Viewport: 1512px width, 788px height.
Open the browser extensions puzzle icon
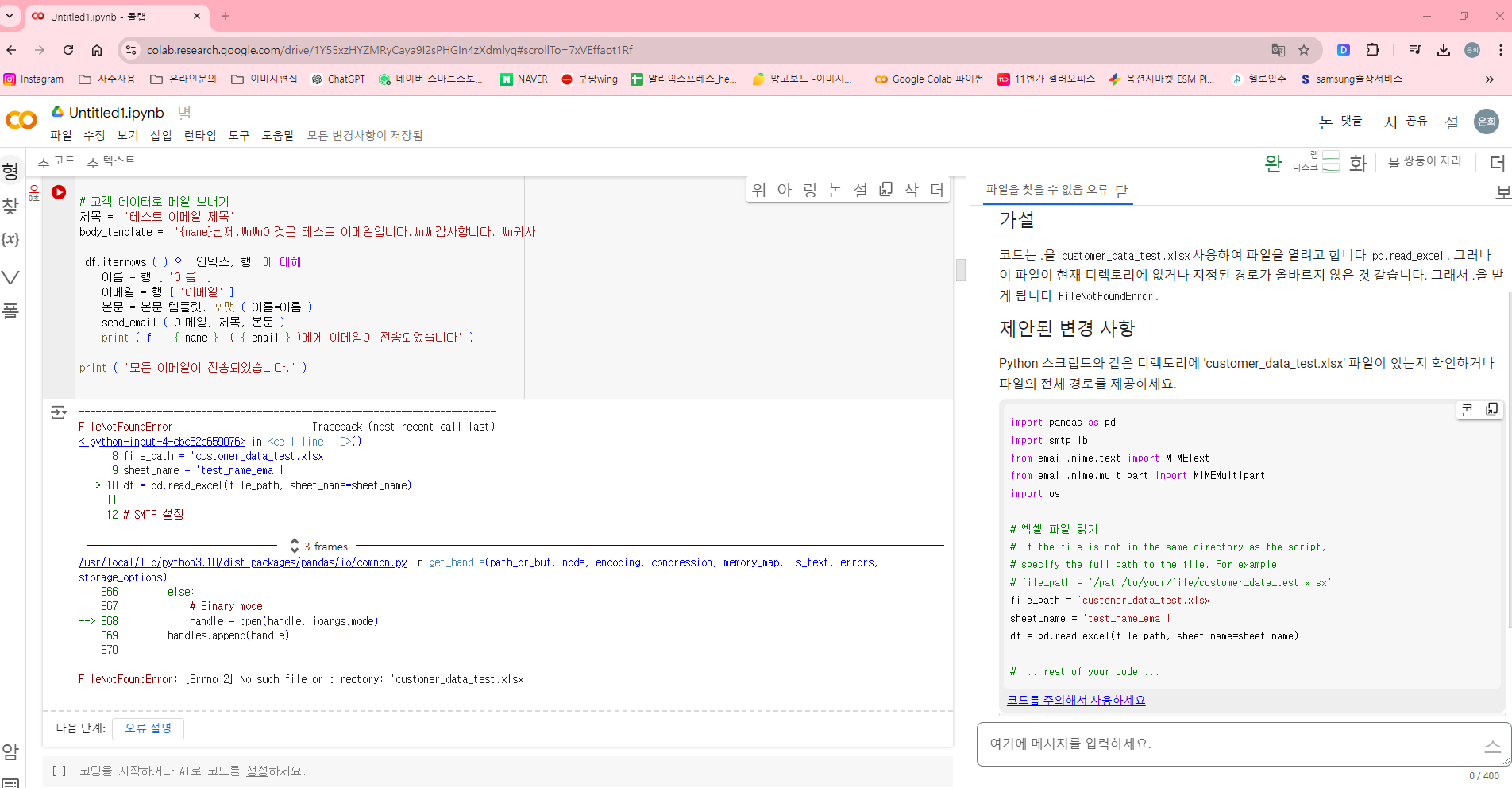point(1372,50)
